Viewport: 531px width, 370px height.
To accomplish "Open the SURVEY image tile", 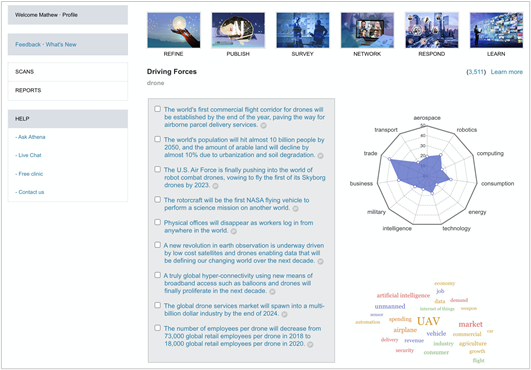I will coord(302,30).
